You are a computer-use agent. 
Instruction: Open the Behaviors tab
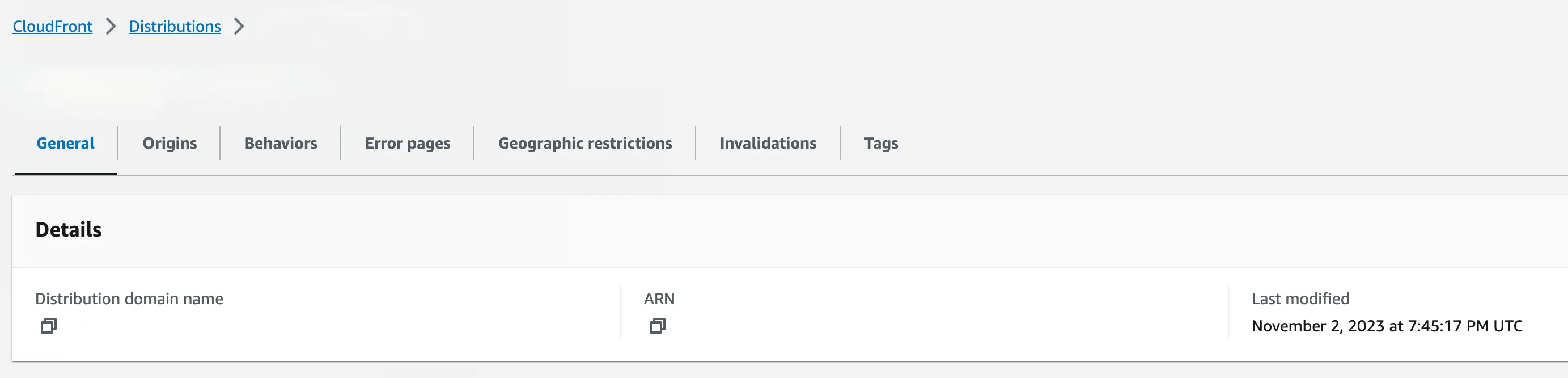click(x=281, y=143)
